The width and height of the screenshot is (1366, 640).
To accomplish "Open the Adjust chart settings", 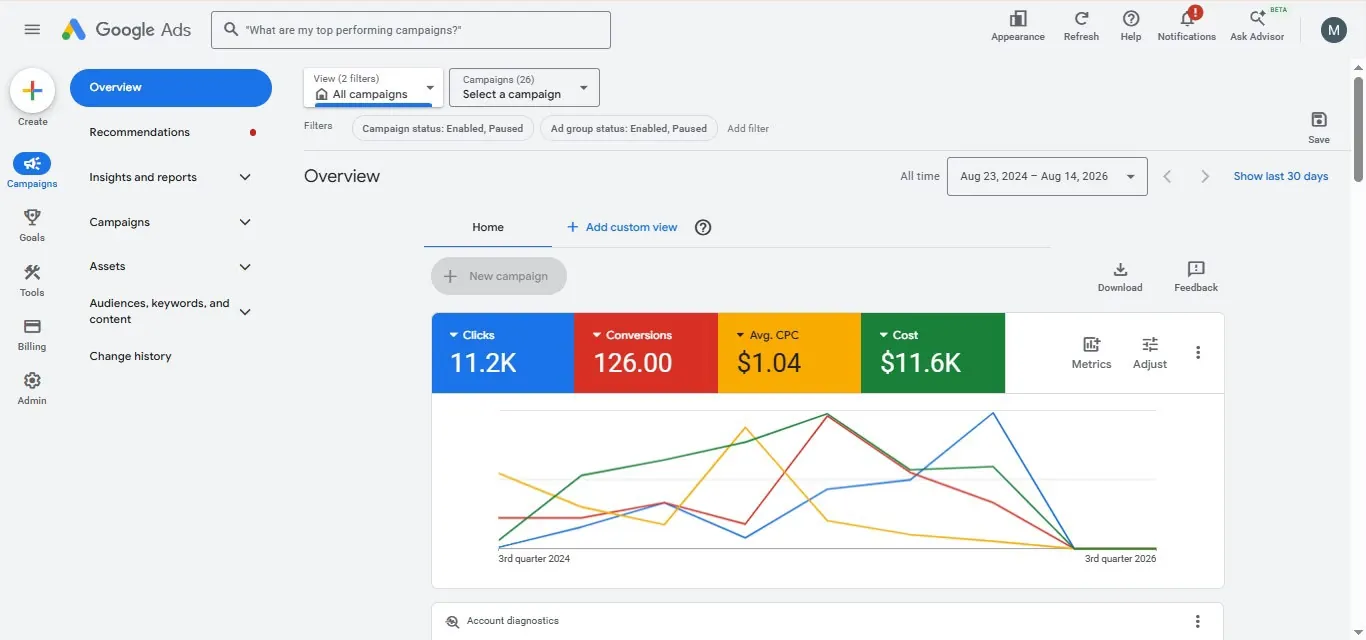I will point(1150,352).
